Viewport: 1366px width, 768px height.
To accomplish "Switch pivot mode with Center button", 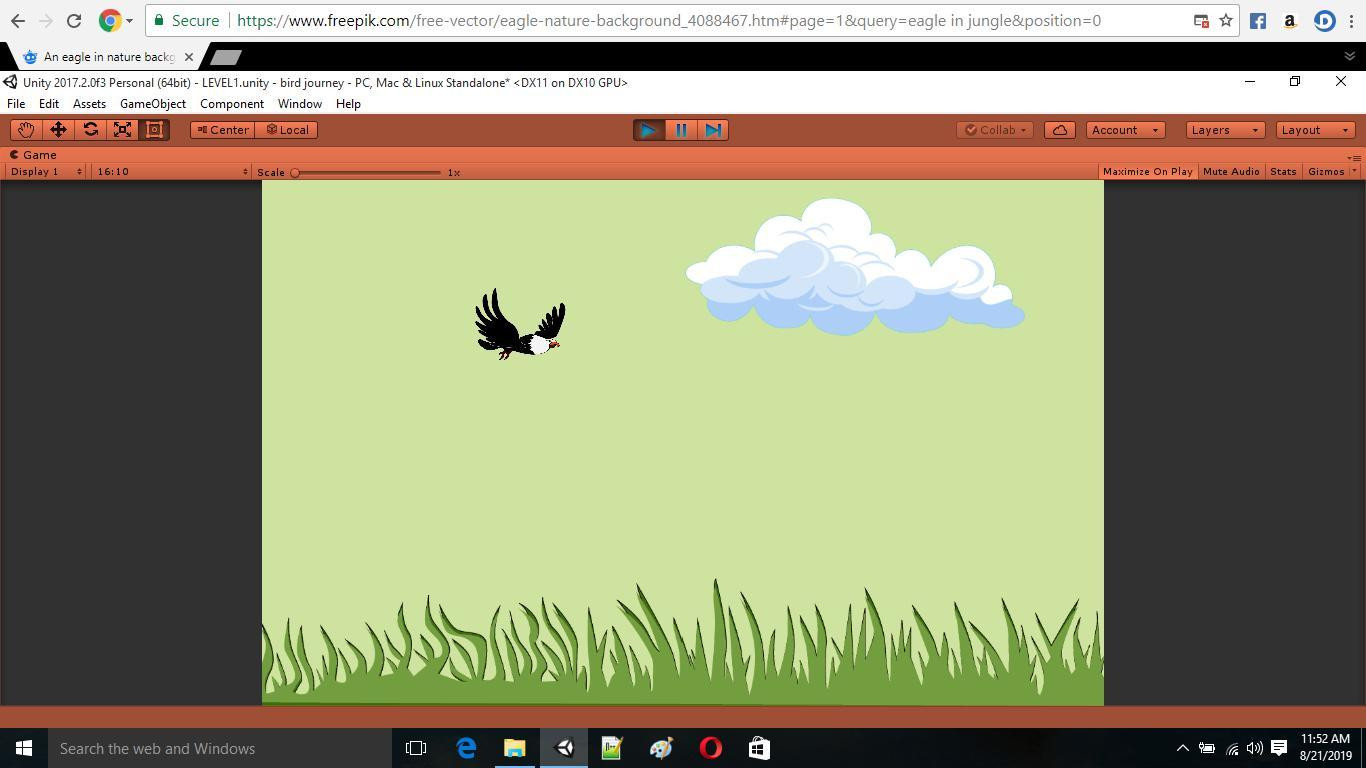I will [223, 130].
